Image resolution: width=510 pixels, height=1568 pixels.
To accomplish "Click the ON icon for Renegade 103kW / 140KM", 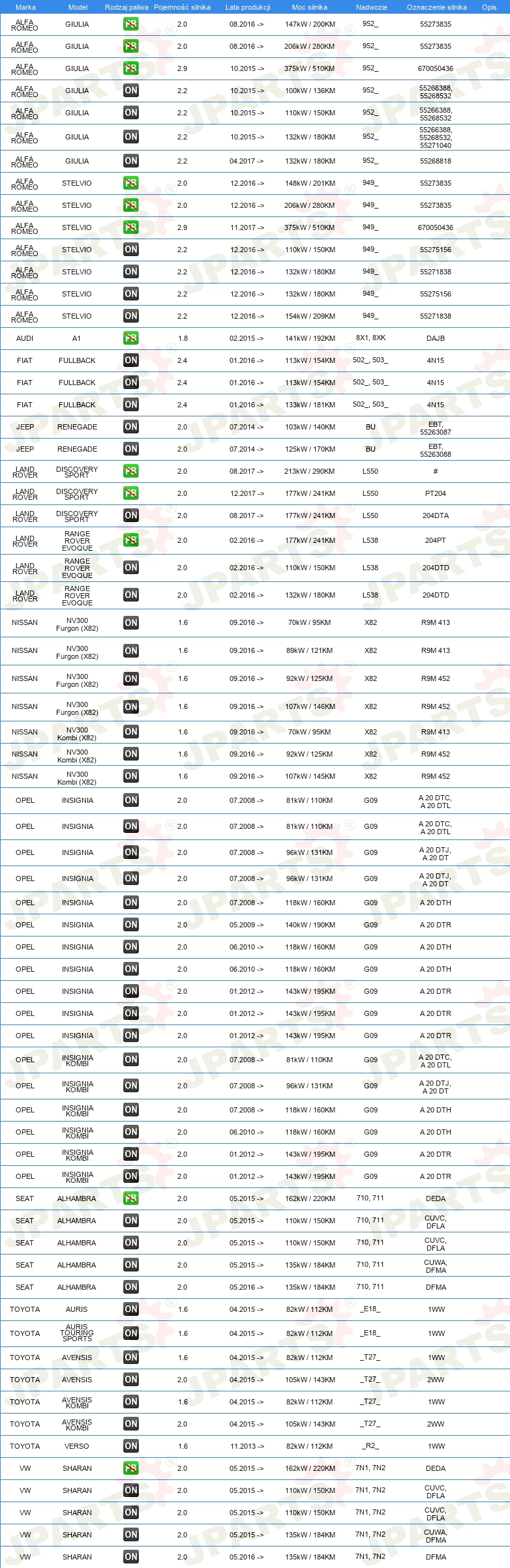I will point(131,427).
